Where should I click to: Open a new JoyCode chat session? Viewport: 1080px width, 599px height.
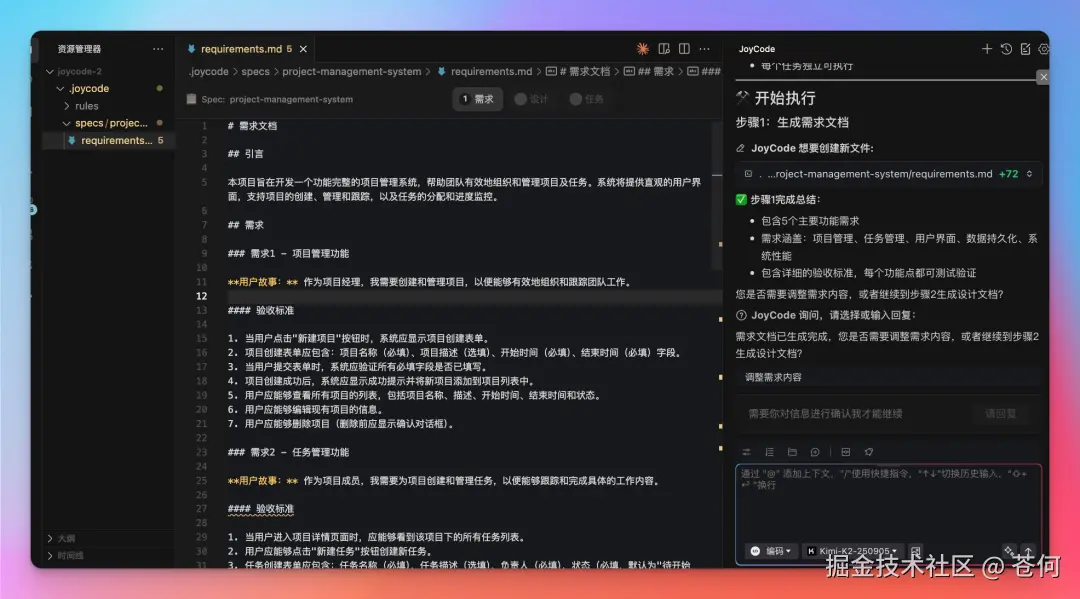987,48
